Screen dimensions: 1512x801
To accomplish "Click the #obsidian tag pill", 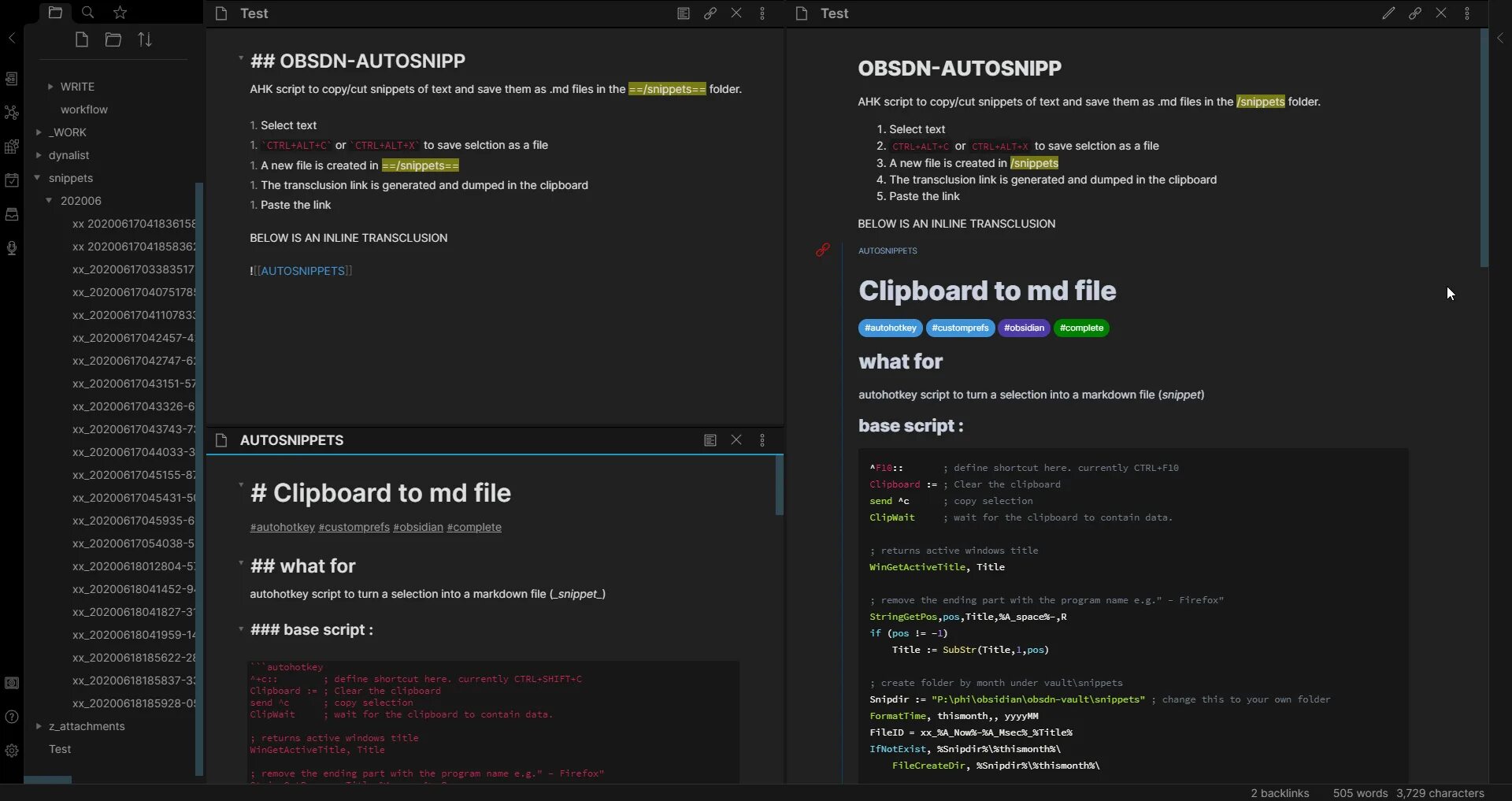I will (x=1024, y=328).
